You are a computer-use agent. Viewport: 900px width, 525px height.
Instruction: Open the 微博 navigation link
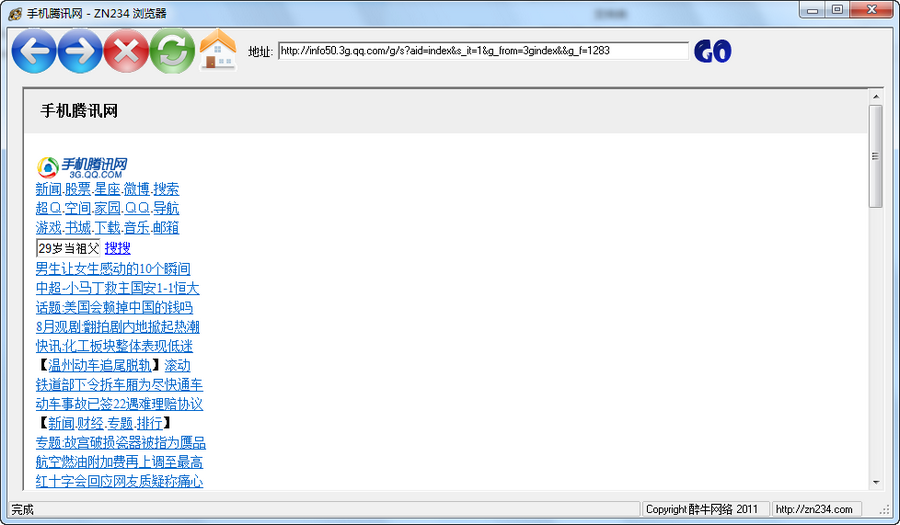(137, 189)
